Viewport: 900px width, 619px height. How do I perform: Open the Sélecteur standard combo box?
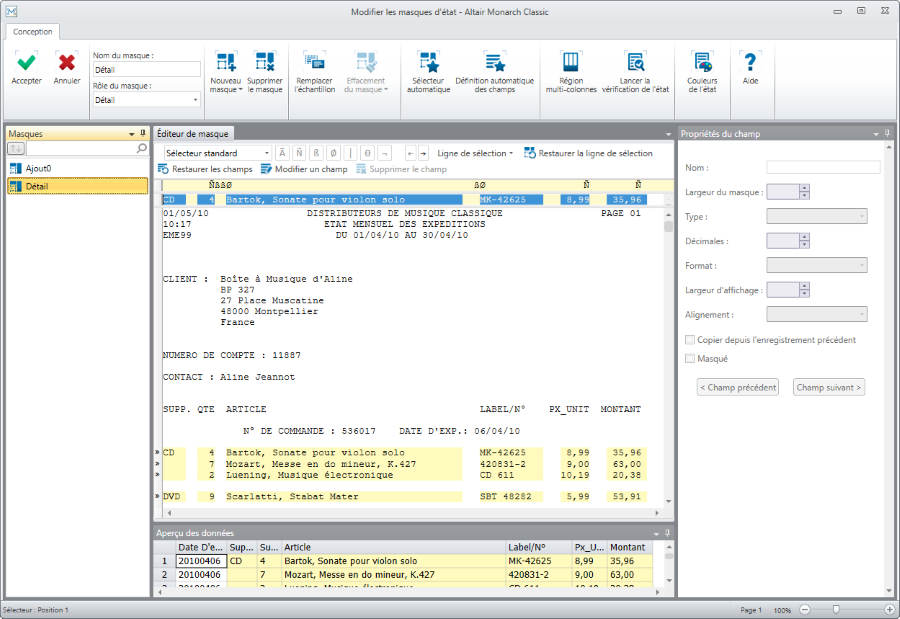[217, 153]
